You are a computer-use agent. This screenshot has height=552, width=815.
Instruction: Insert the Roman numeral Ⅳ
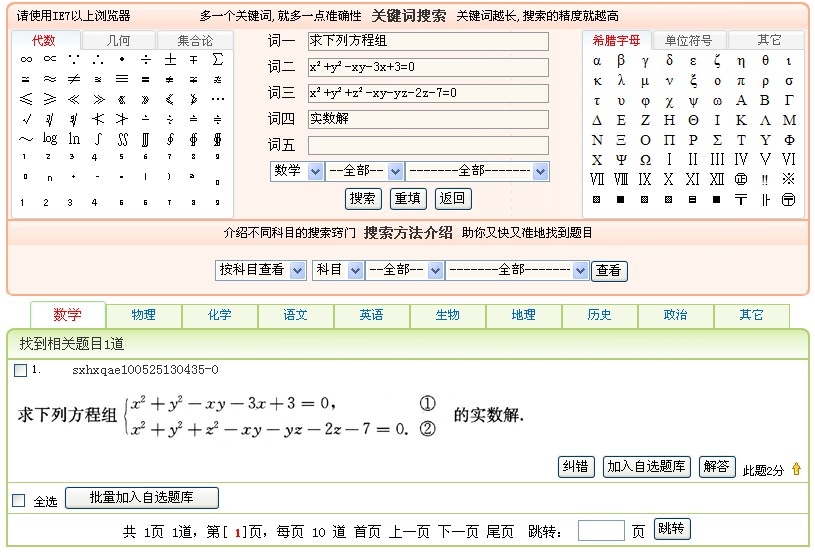741,160
